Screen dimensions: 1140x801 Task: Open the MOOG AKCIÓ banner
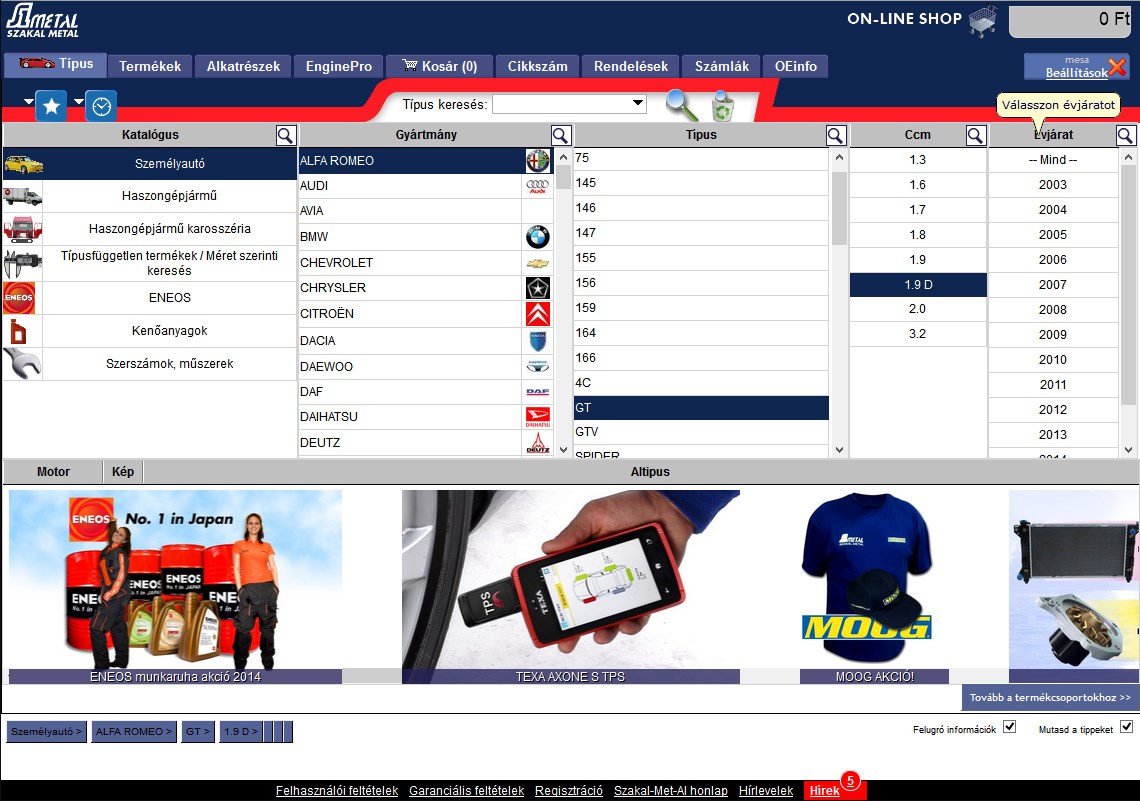click(874, 587)
